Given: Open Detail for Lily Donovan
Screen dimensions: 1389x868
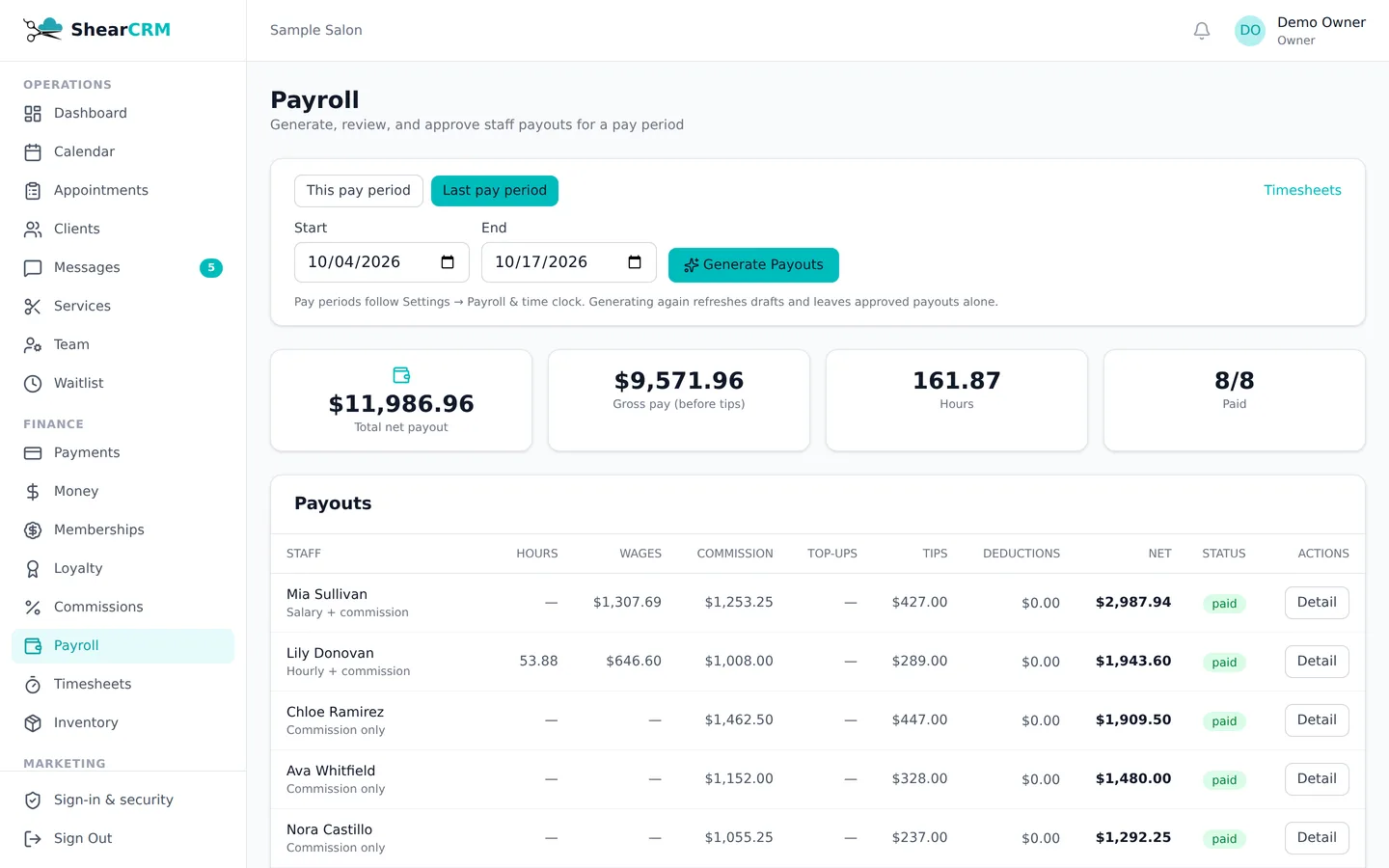Looking at the screenshot, I should pos(1317,662).
